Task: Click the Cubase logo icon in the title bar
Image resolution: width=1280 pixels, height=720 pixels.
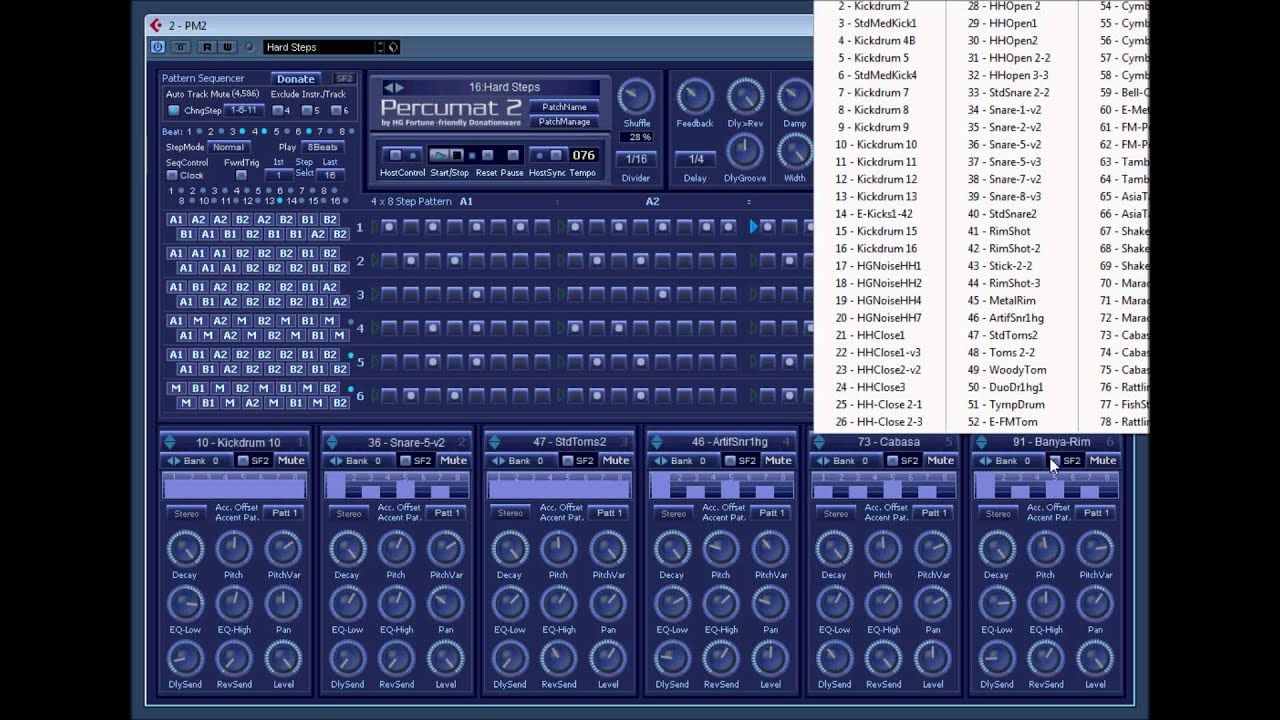Action: click(155, 25)
